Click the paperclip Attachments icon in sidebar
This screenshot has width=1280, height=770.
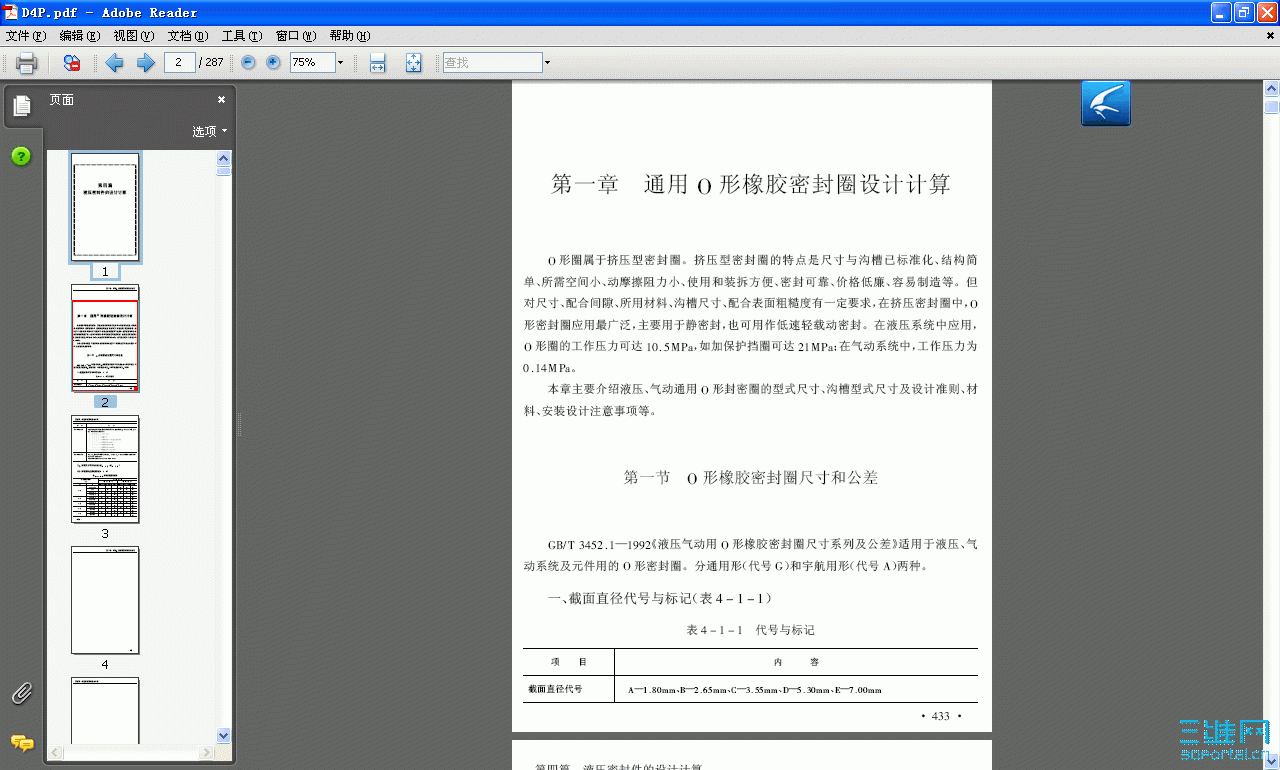(x=21, y=692)
